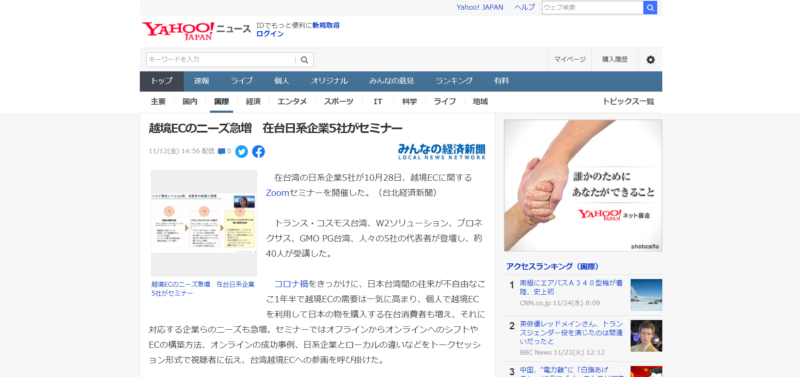
Task: Open the スポーツ category
Action: [338, 102]
